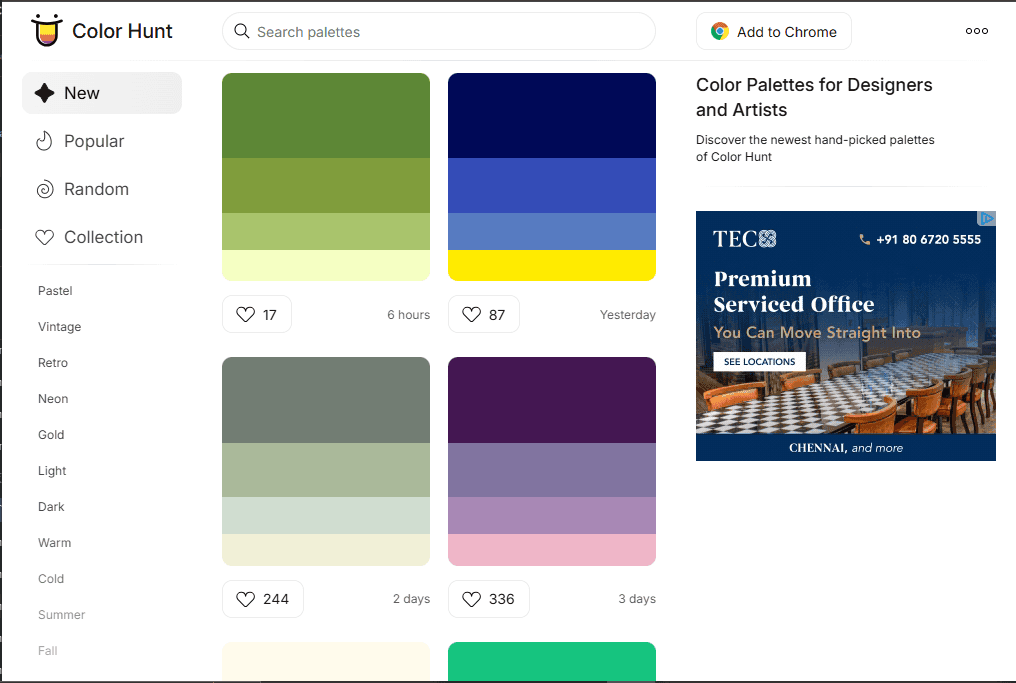The width and height of the screenshot is (1016, 683).
Task: Select the Gold tag
Action: point(51,435)
